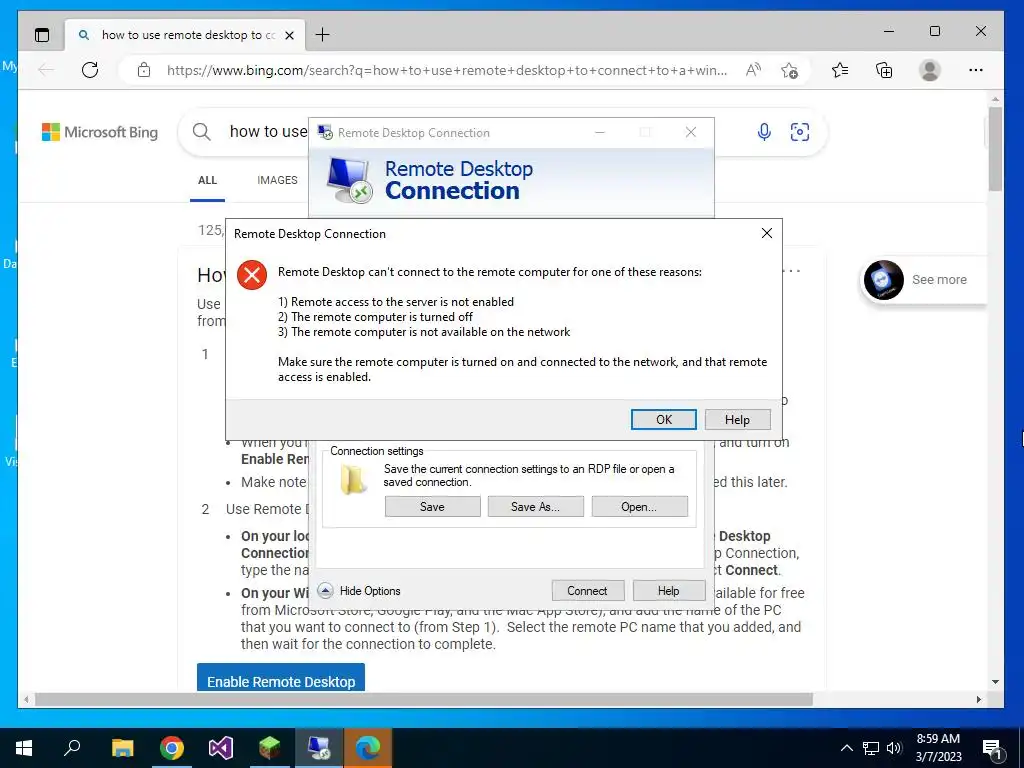Close the 'how to use remote desktop' tab

tap(289, 35)
